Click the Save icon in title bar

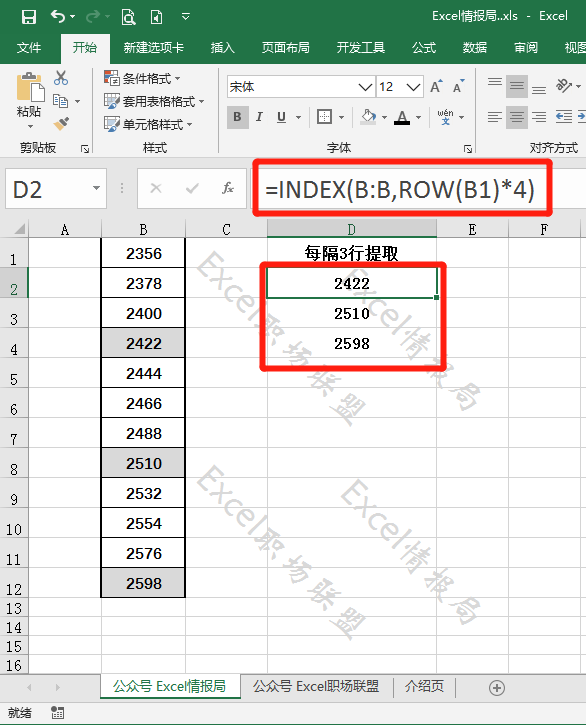point(29,17)
